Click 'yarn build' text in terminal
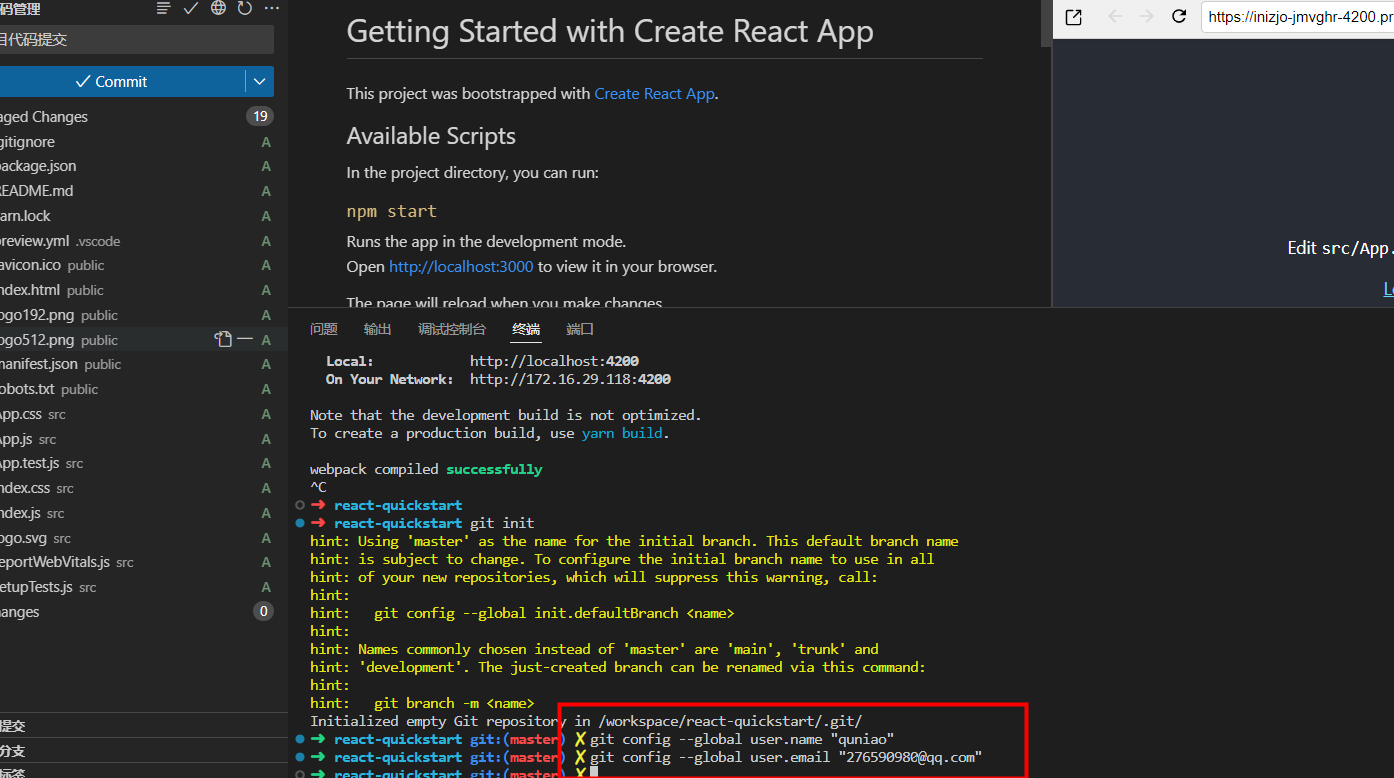The width and height of the screenshot is (1394, 778). 622,433
